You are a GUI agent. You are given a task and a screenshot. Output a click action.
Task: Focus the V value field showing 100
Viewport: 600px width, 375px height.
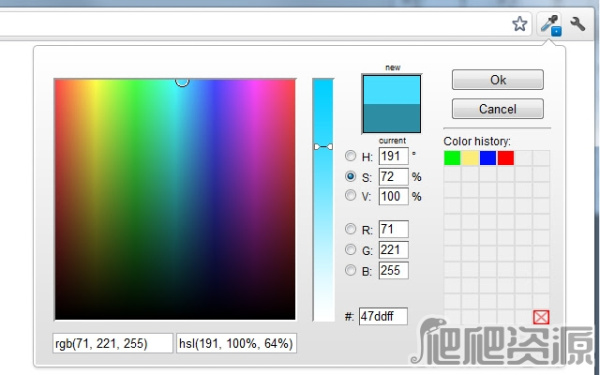click(x=393, y=196)
